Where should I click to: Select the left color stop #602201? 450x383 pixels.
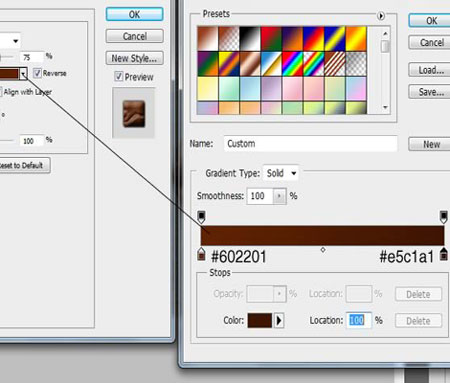(x=201, y=254)
